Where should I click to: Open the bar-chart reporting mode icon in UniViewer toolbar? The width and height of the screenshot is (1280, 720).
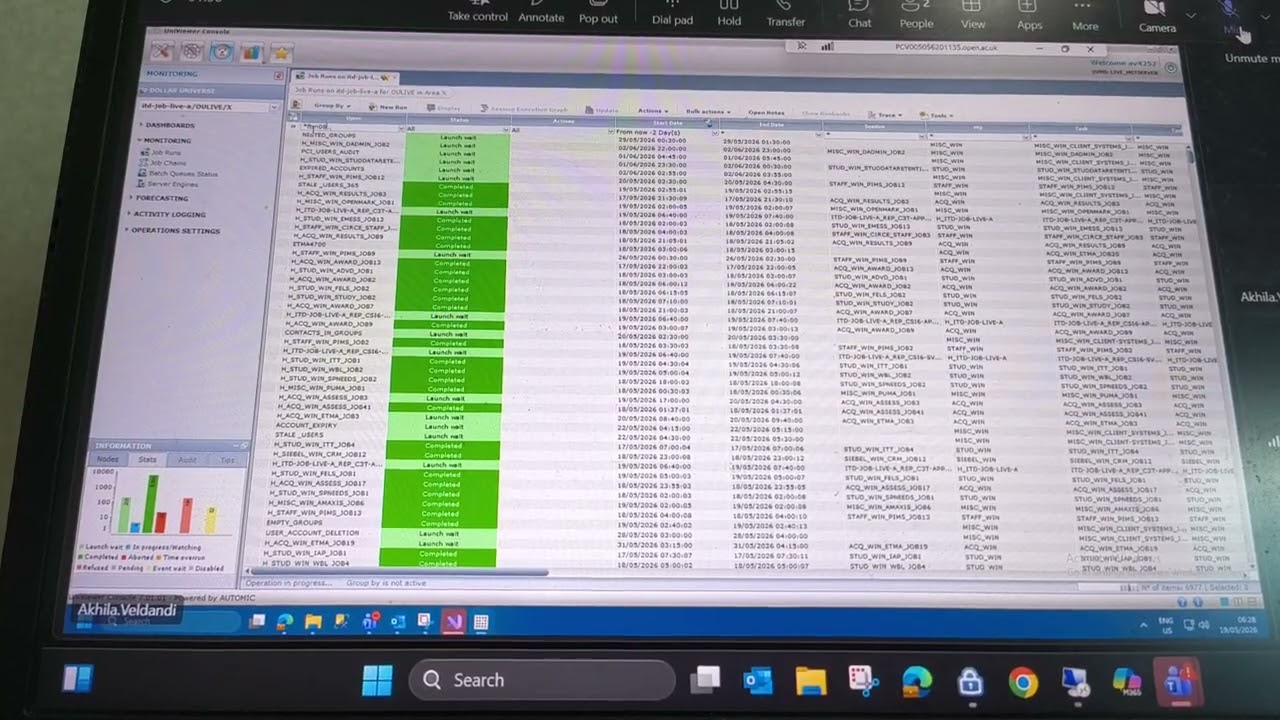coord(250,52)
